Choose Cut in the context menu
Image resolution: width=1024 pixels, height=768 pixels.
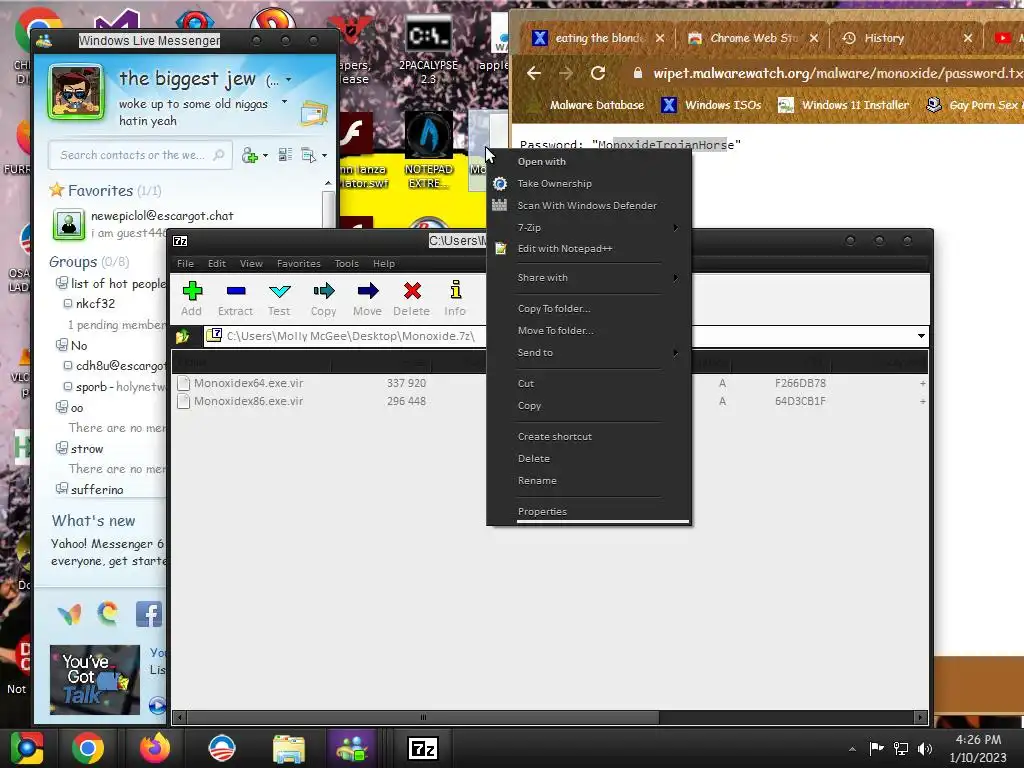coord(526,383)
